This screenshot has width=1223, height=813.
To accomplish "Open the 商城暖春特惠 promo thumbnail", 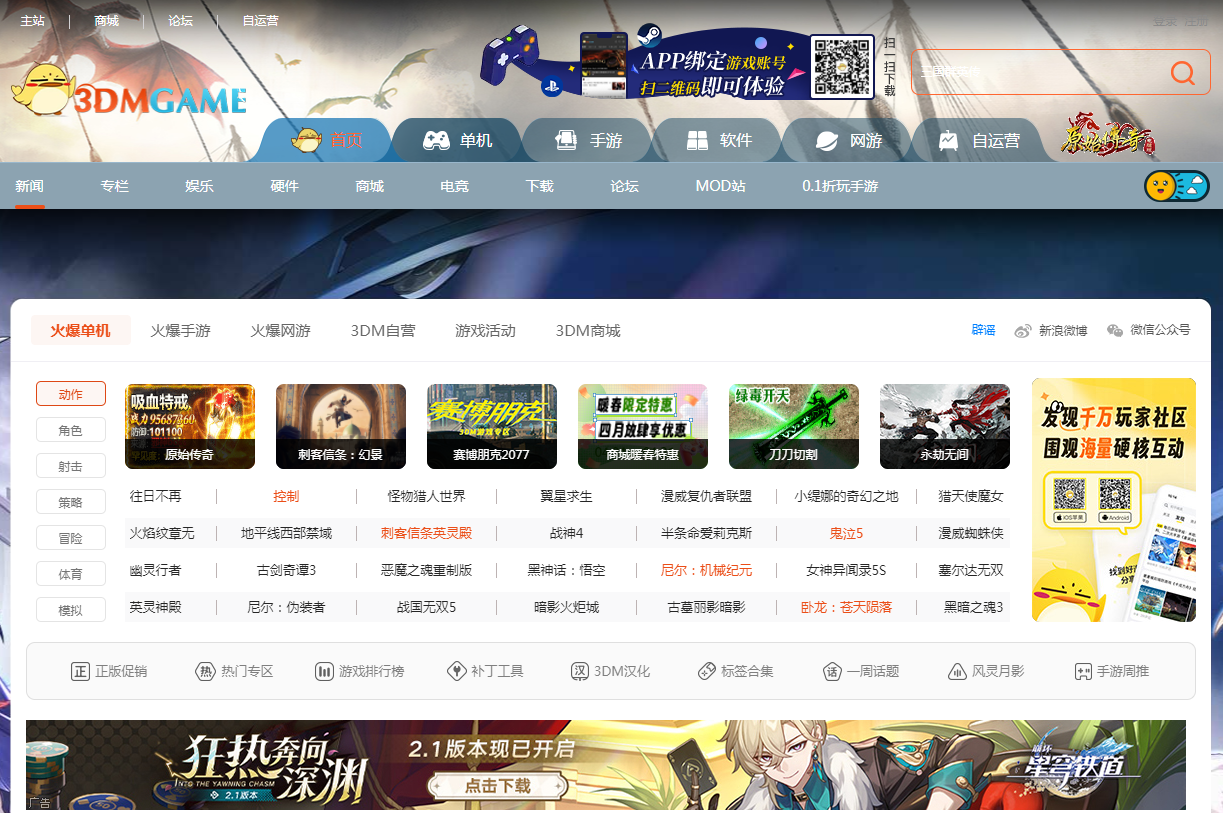I will [x=643, y=427].
